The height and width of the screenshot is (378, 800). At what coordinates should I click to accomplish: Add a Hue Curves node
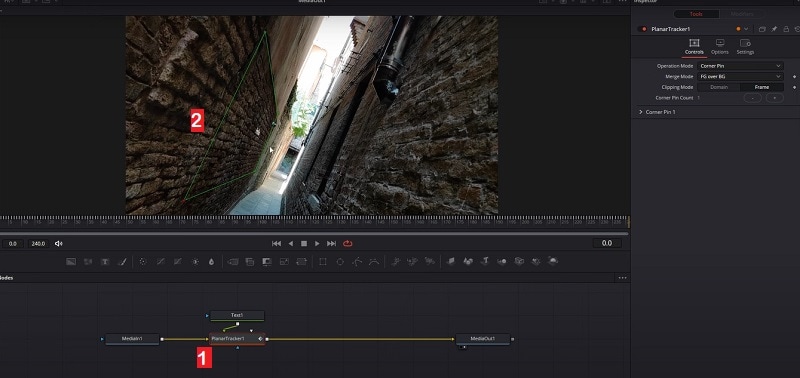tap(178, 261)
